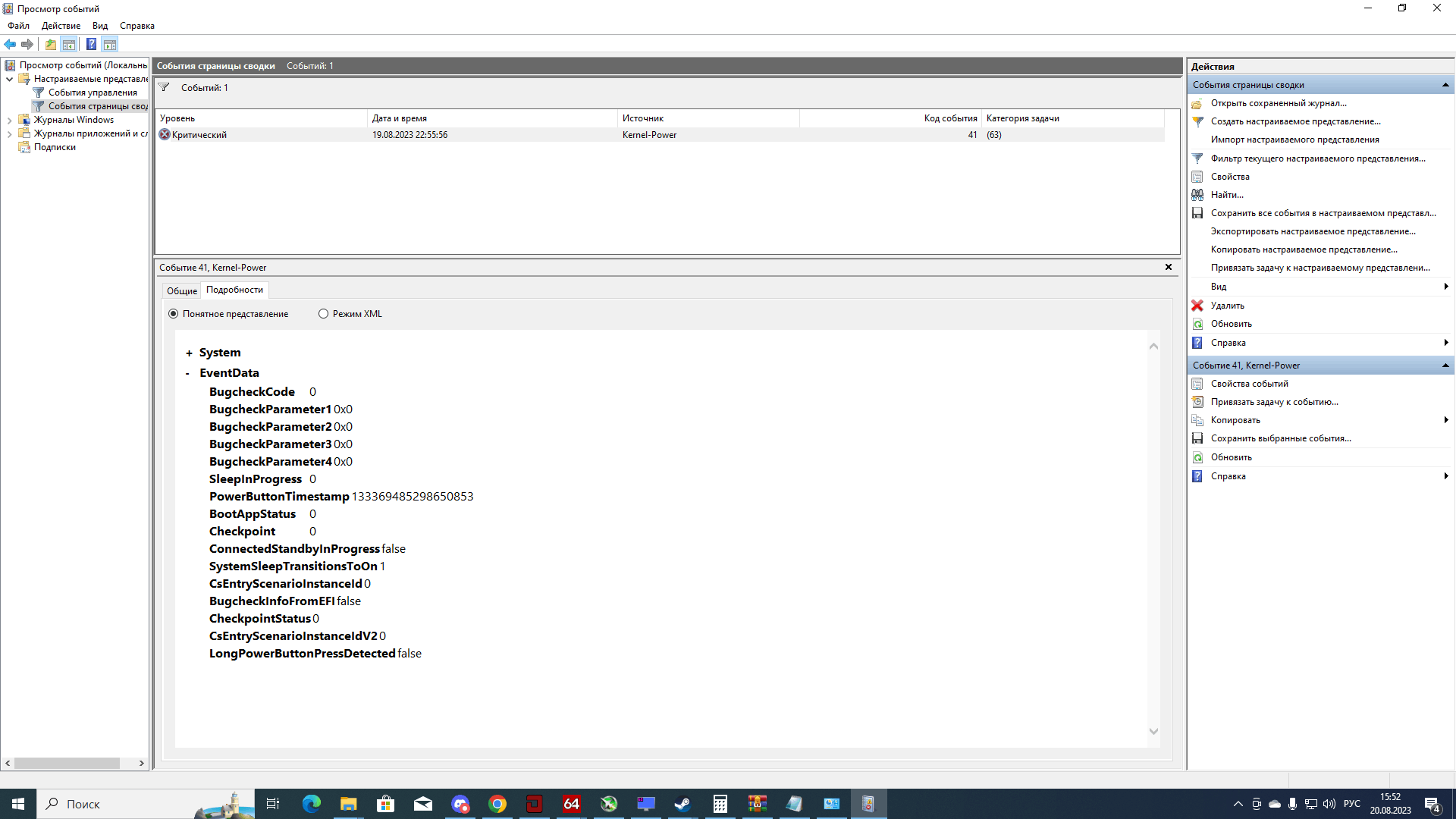Viewport: 1456px width, 819px height.
Task: Click the forward arrow in the toolbar
Action: pyautogui.click(x=27, y=44)
